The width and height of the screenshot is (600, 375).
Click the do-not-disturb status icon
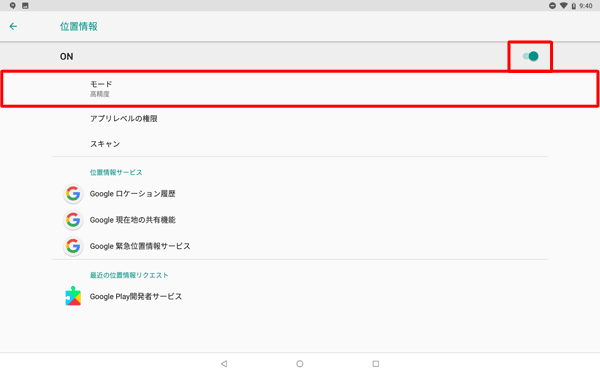click(x=552, y=5)
